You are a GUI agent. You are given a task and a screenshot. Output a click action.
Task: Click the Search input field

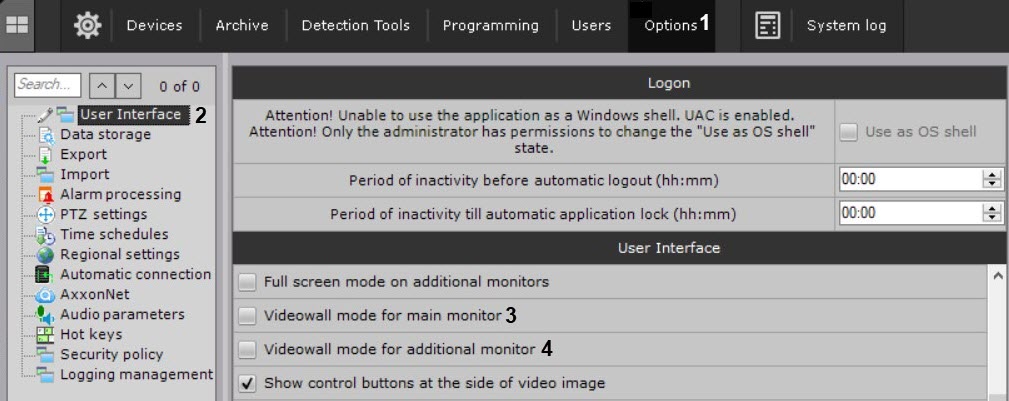click(x=48, y=86)
